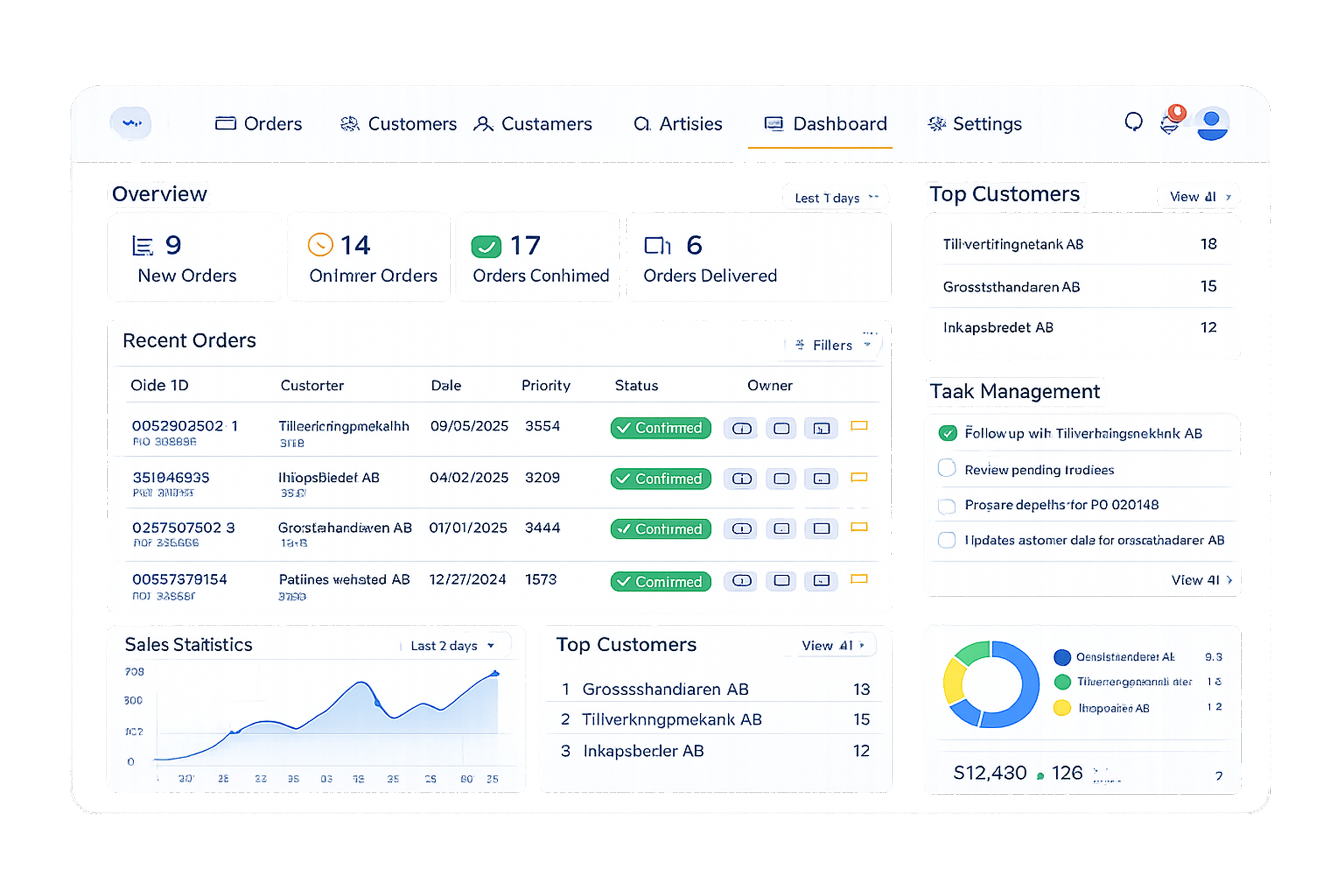Click the app logo icon
Image resolution: width=1344 pixels, height=896 pixels.
[132, 123]
